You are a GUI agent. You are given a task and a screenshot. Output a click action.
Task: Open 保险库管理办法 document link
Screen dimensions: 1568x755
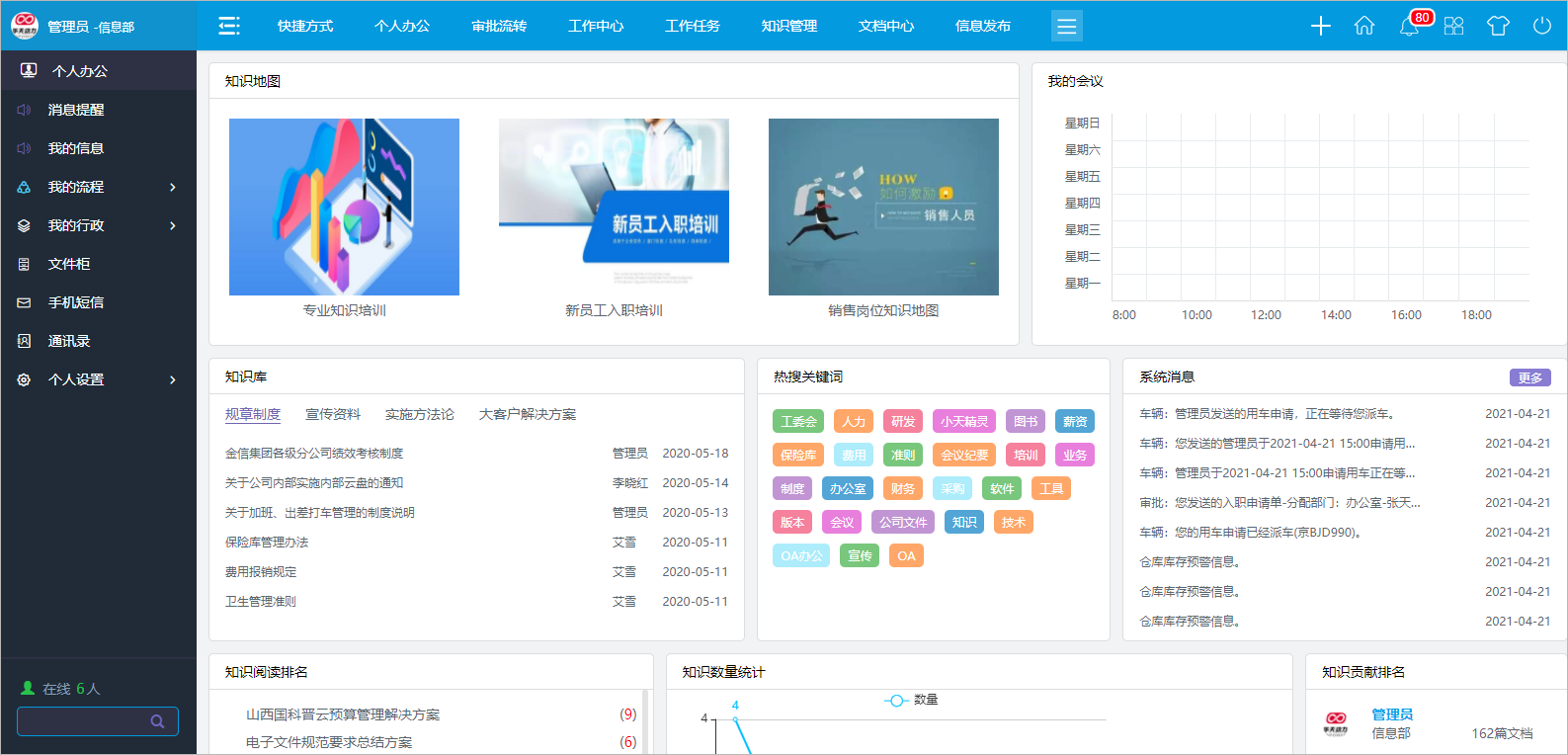pyautogui.click(x=267, y=543)
